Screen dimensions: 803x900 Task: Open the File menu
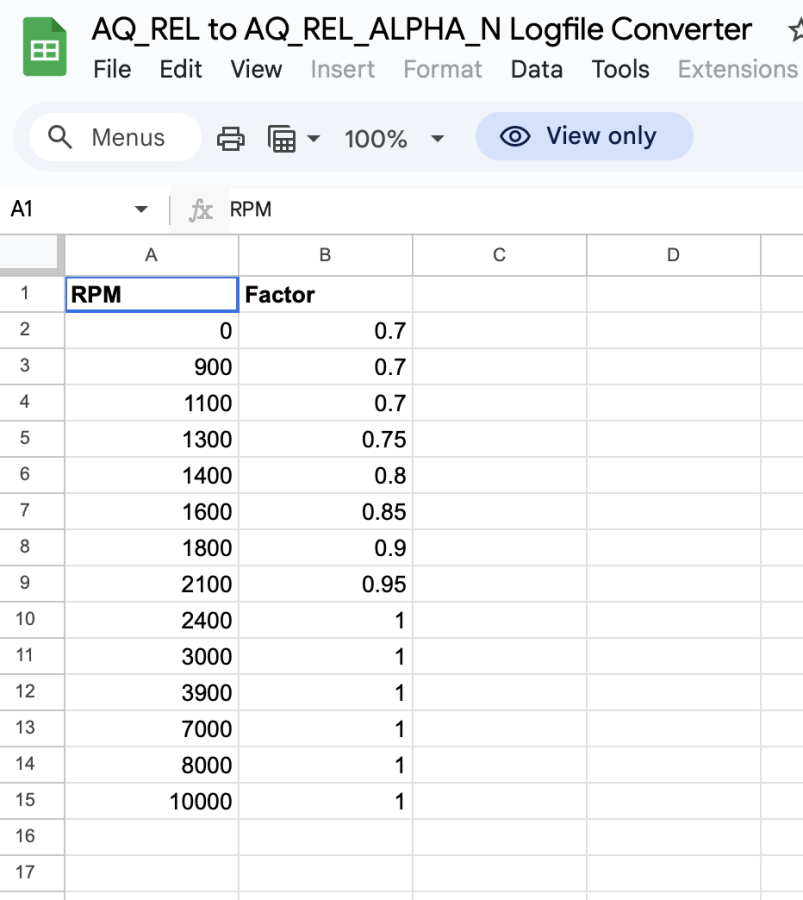[x=112, y=69]
